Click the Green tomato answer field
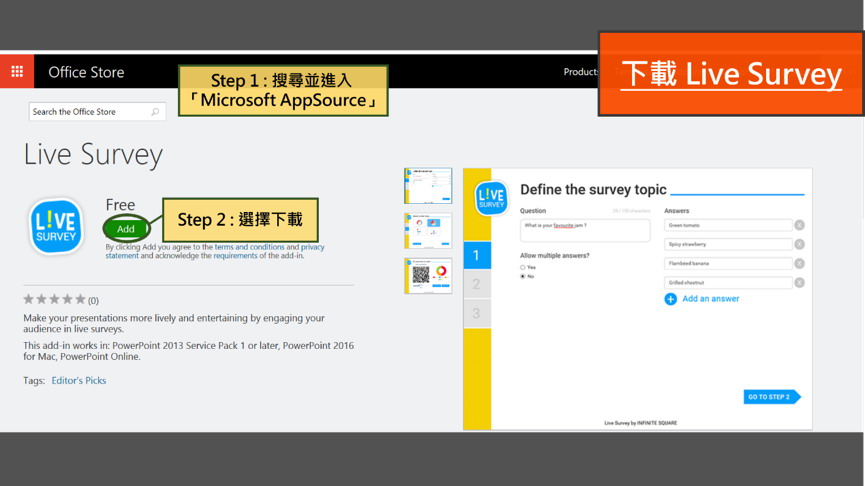The image size is (865, 486). point(728,225)
